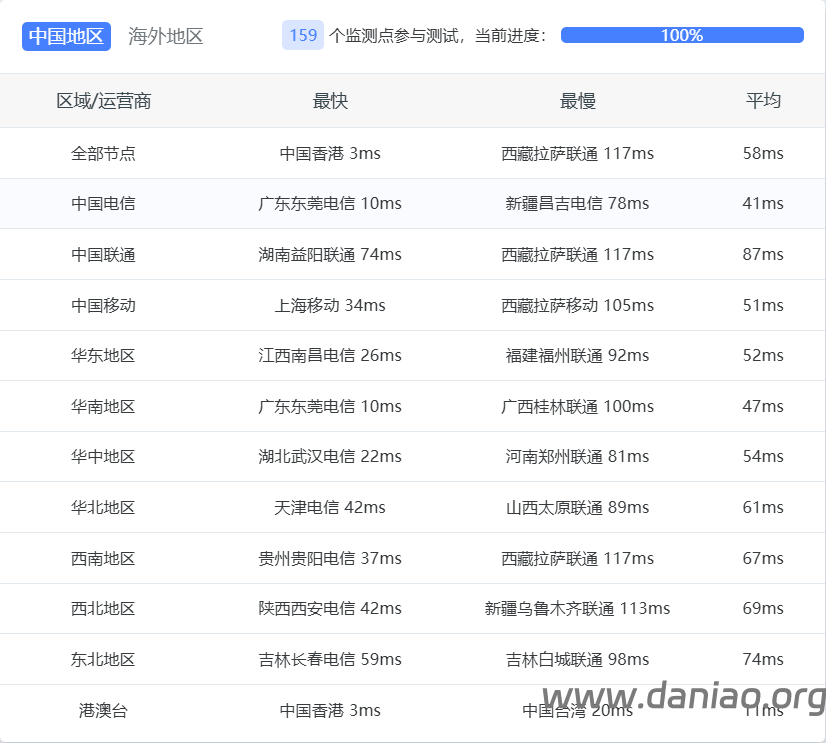Select the 中国电信 row label
This screenshot has width=826, height=743.
point(104,204)
